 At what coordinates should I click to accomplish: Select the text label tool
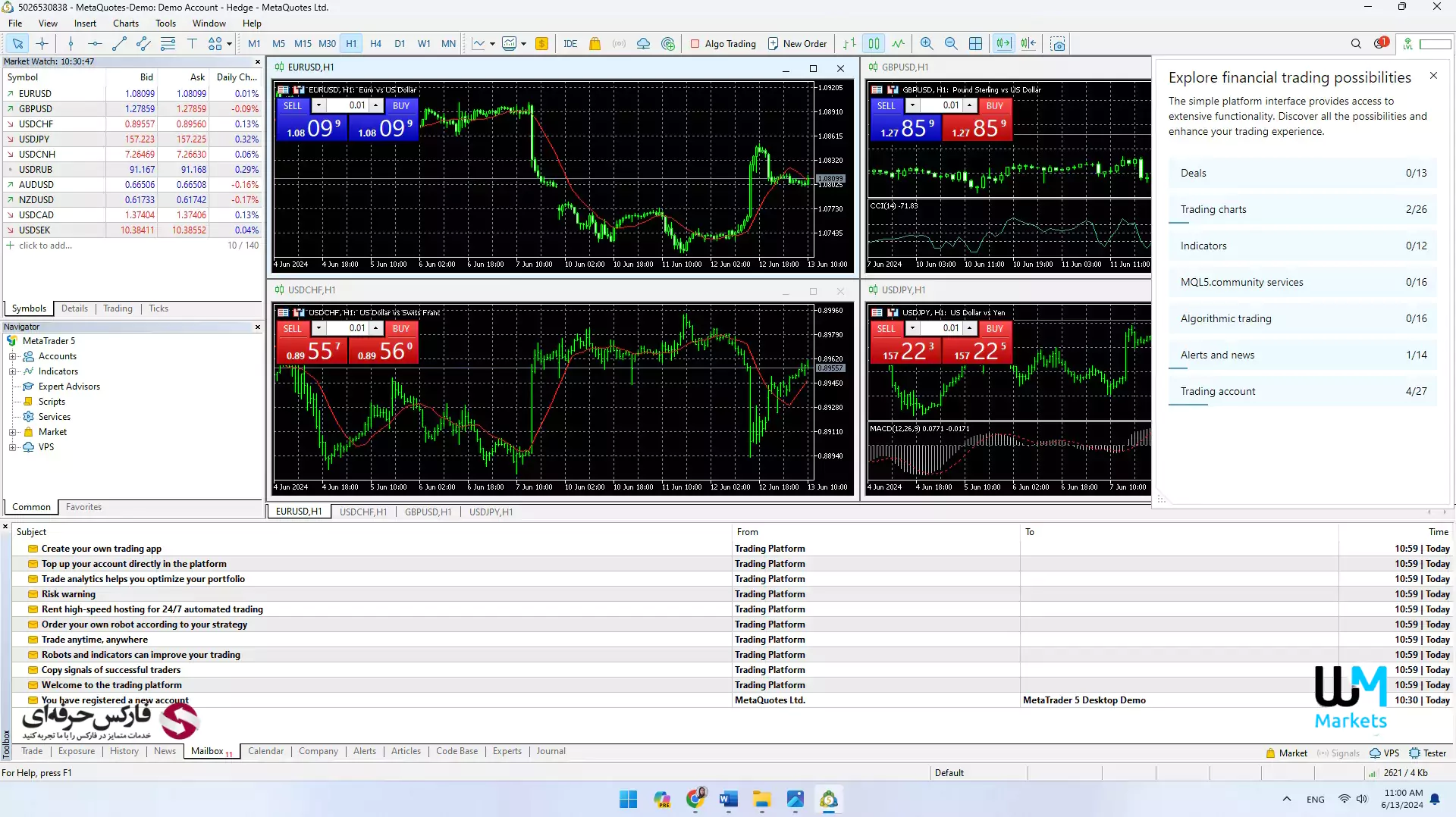click(x=192, y=44)
